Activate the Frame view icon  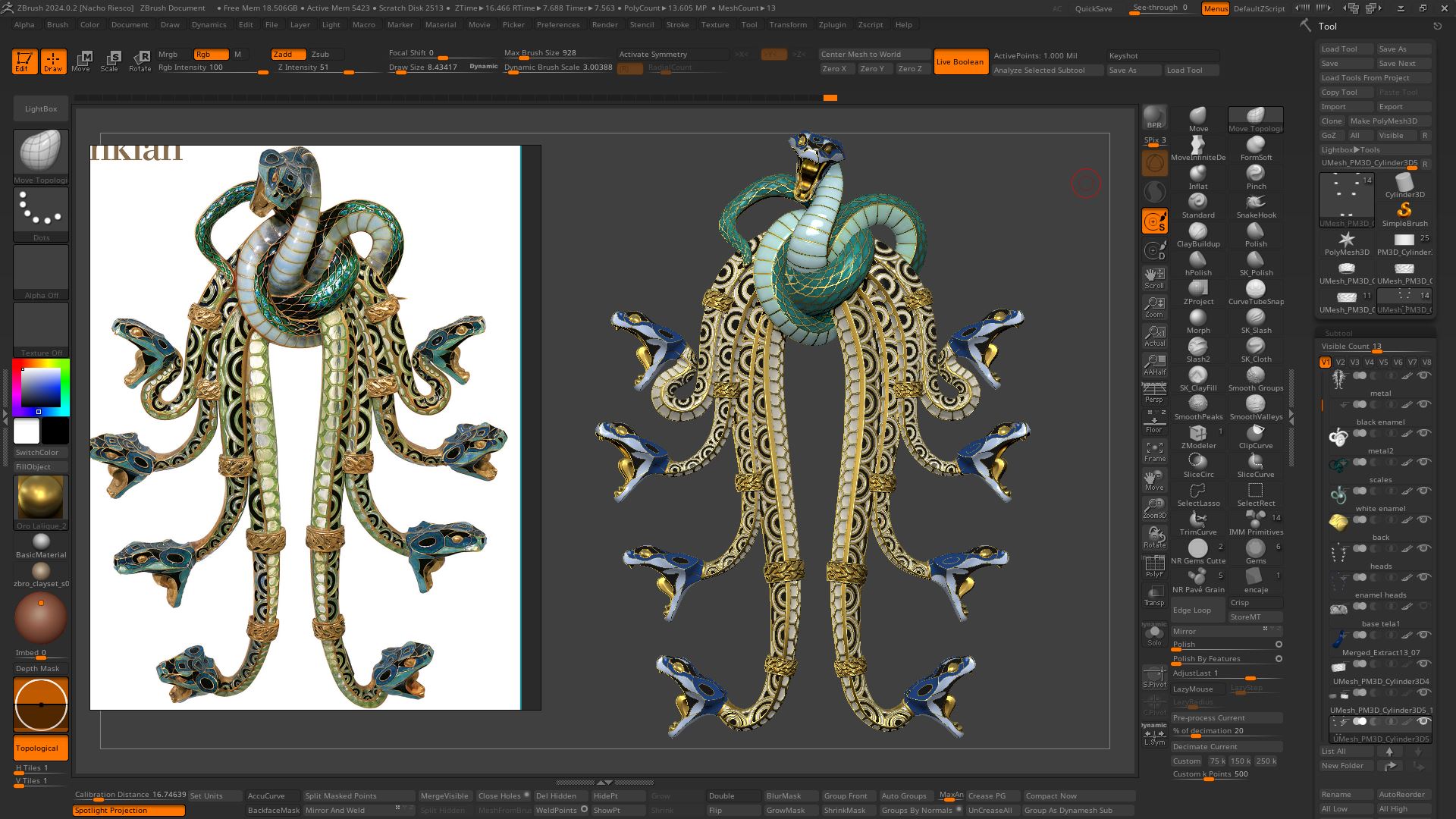pyautogui.click(x=1154, y=451)
